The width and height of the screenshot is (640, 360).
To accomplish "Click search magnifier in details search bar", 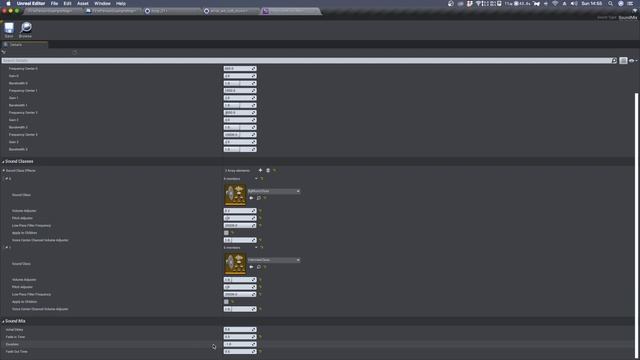I will click(x=614, y=60).
